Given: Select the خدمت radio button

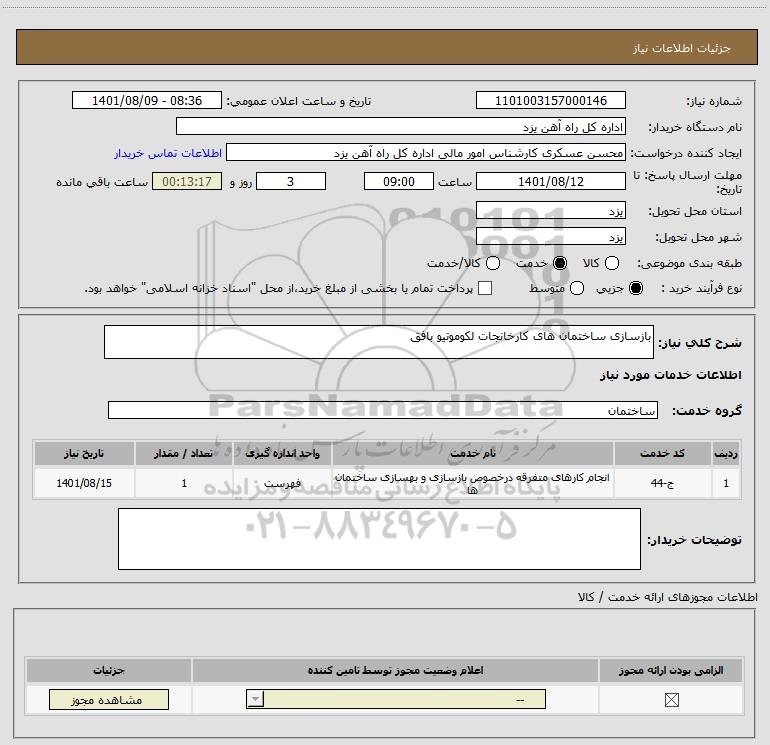Looking at the screenshot, I should tap(560, 263).
